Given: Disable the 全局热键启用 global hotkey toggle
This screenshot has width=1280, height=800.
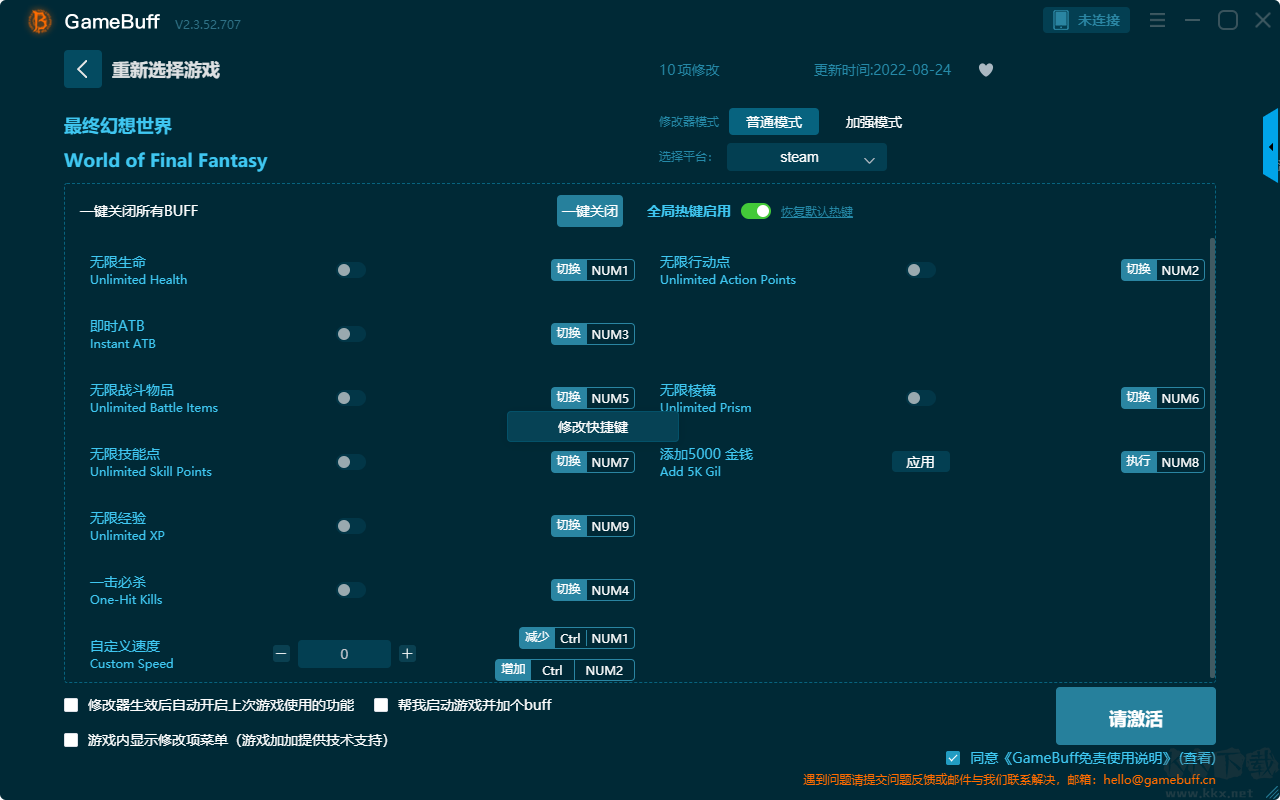Looking at the screenshot, I should (756, 211).
